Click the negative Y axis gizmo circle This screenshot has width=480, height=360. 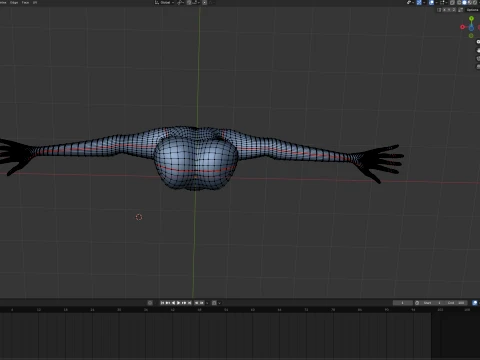[471, 36]
